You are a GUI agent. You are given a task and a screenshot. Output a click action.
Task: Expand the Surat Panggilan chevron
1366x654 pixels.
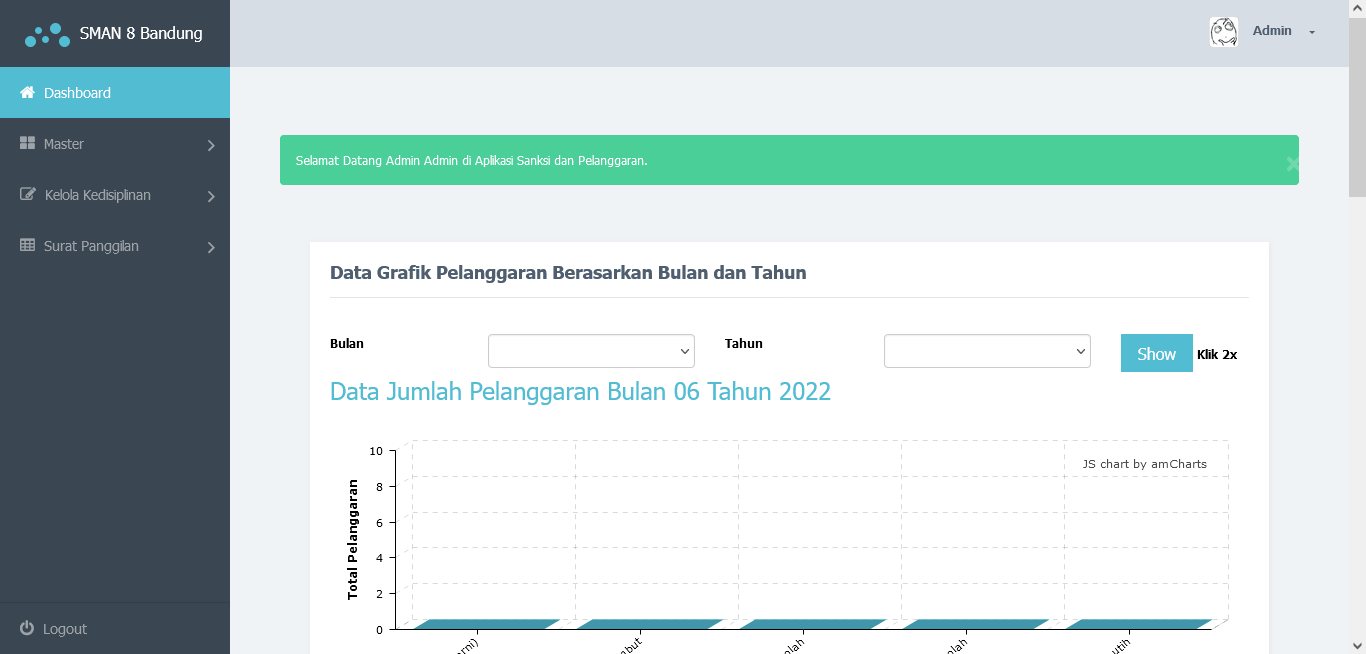(x=211, y=248)
